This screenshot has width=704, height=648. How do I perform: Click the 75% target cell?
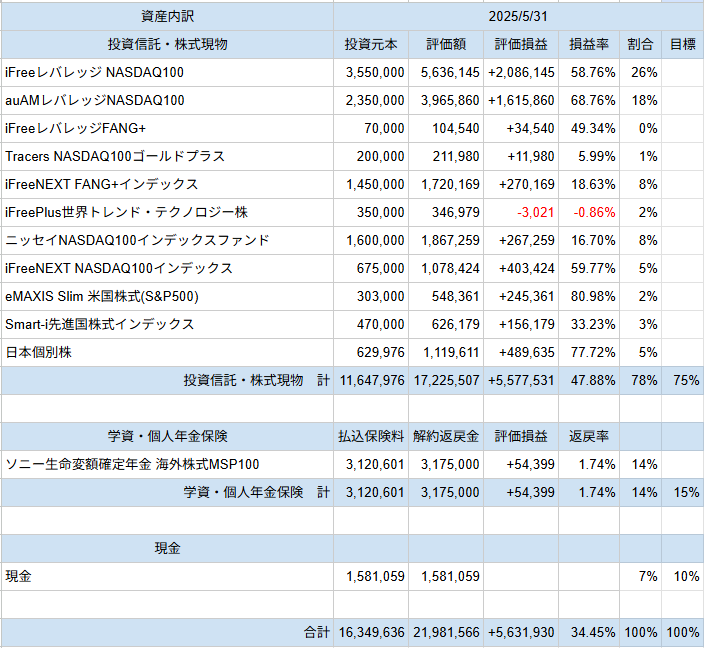click(x=682, y=380)
